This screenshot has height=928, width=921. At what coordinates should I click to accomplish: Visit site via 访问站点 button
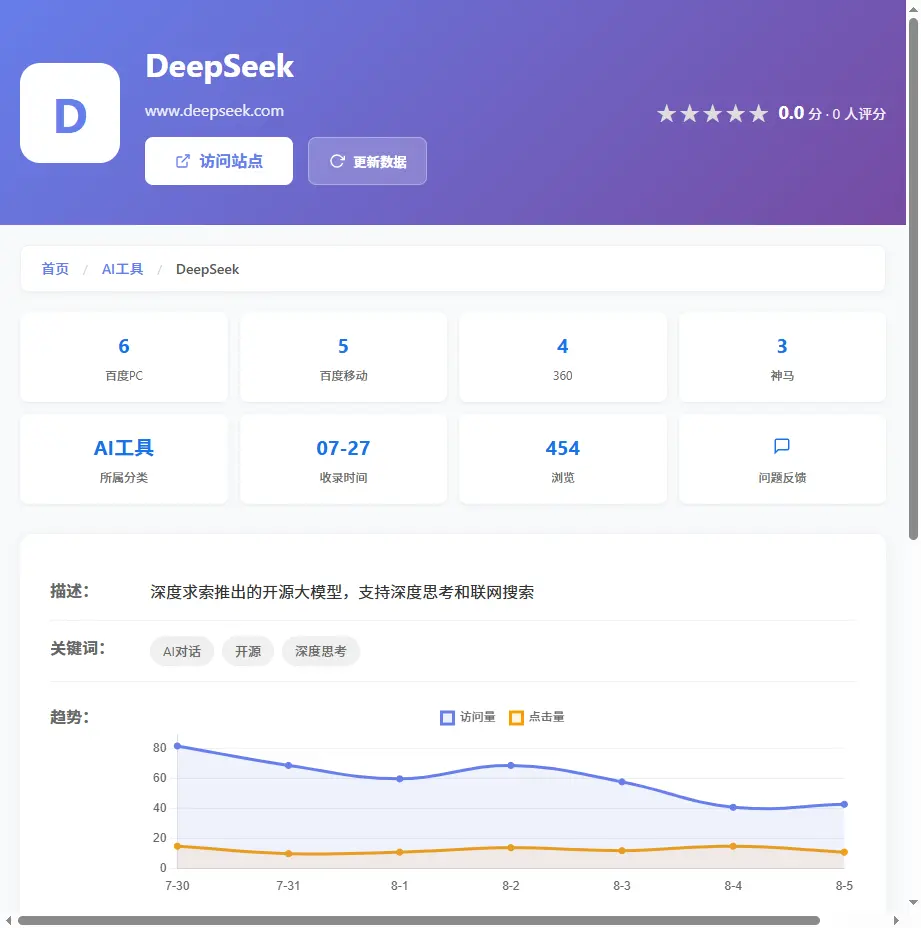click(219, 161)
